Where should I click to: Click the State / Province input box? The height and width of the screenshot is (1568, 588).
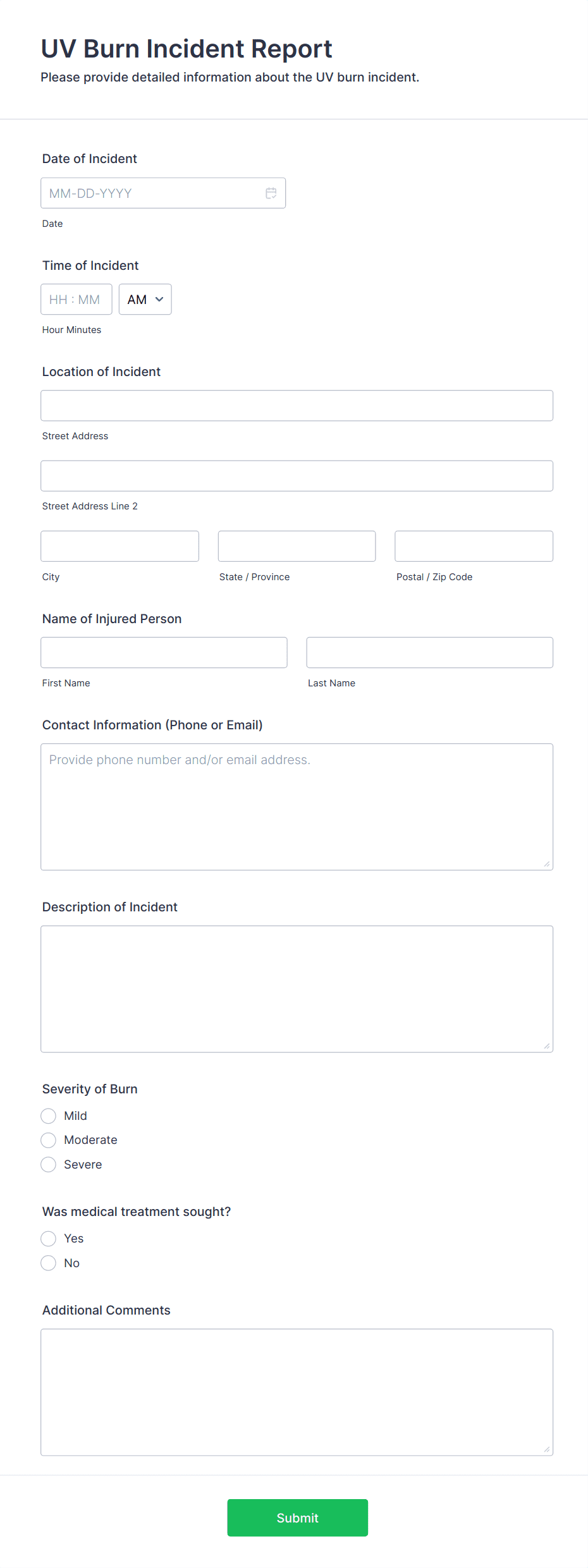click(x=297, y=545)
